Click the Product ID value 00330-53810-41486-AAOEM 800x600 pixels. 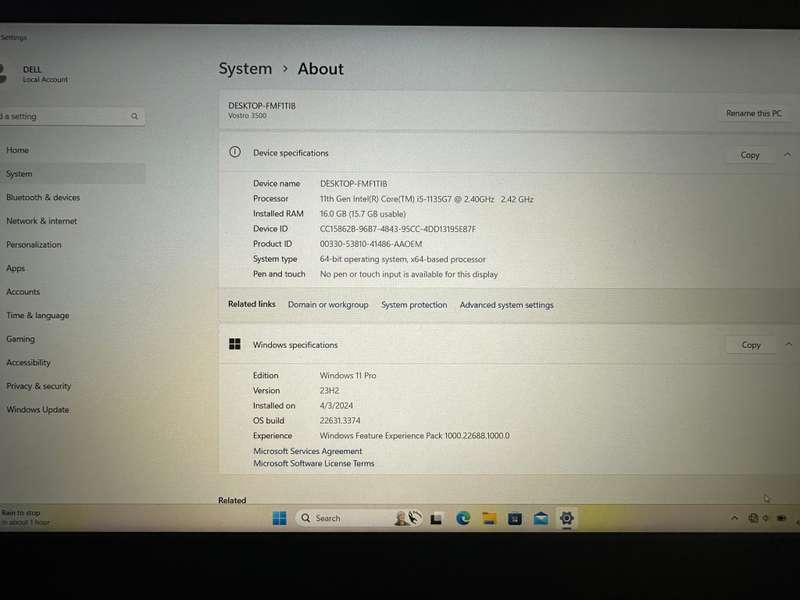tap(371, 244)
